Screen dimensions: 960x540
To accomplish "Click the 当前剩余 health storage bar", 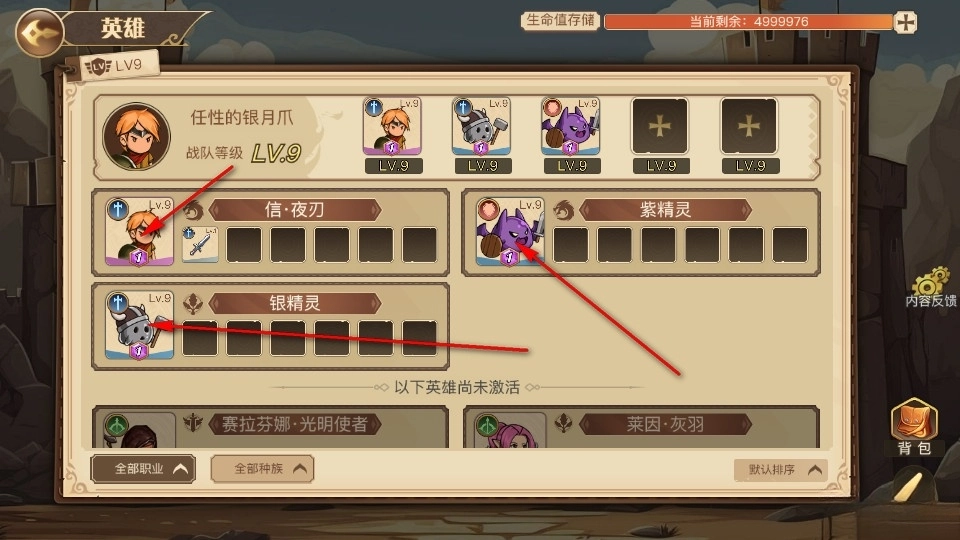I will tap(748, 21).
